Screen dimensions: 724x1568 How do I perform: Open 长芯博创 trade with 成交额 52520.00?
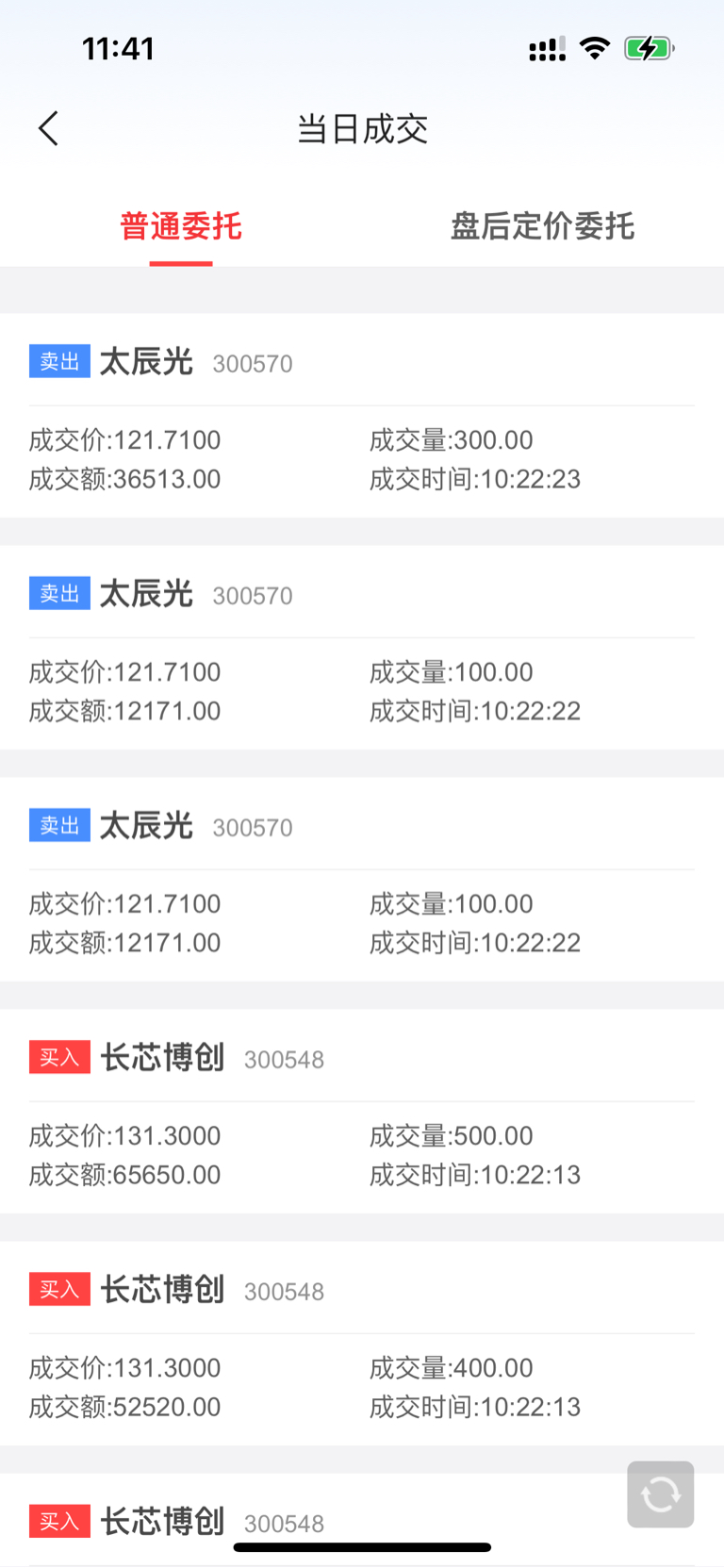coord(362,1343)
